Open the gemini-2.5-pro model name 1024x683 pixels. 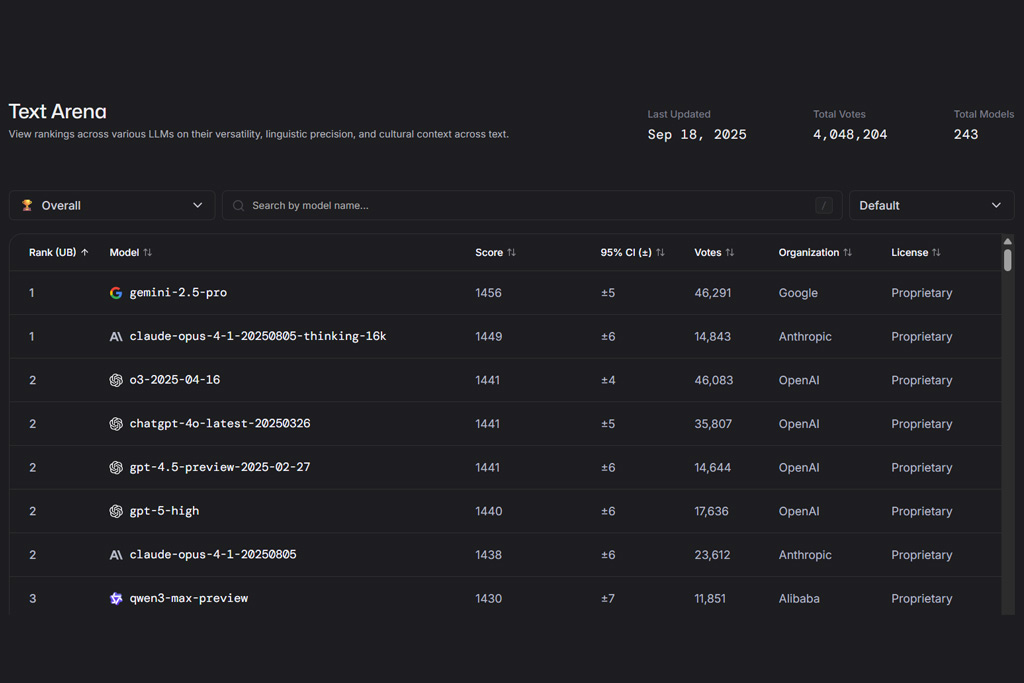[178, 293]
